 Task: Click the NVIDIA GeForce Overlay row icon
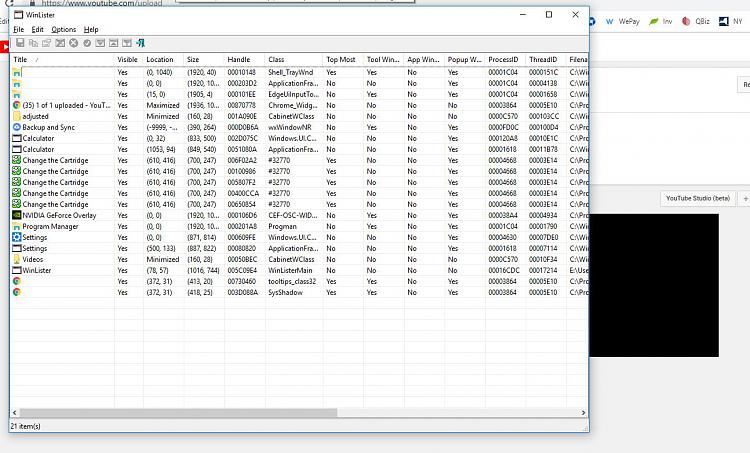click(16, 215)
